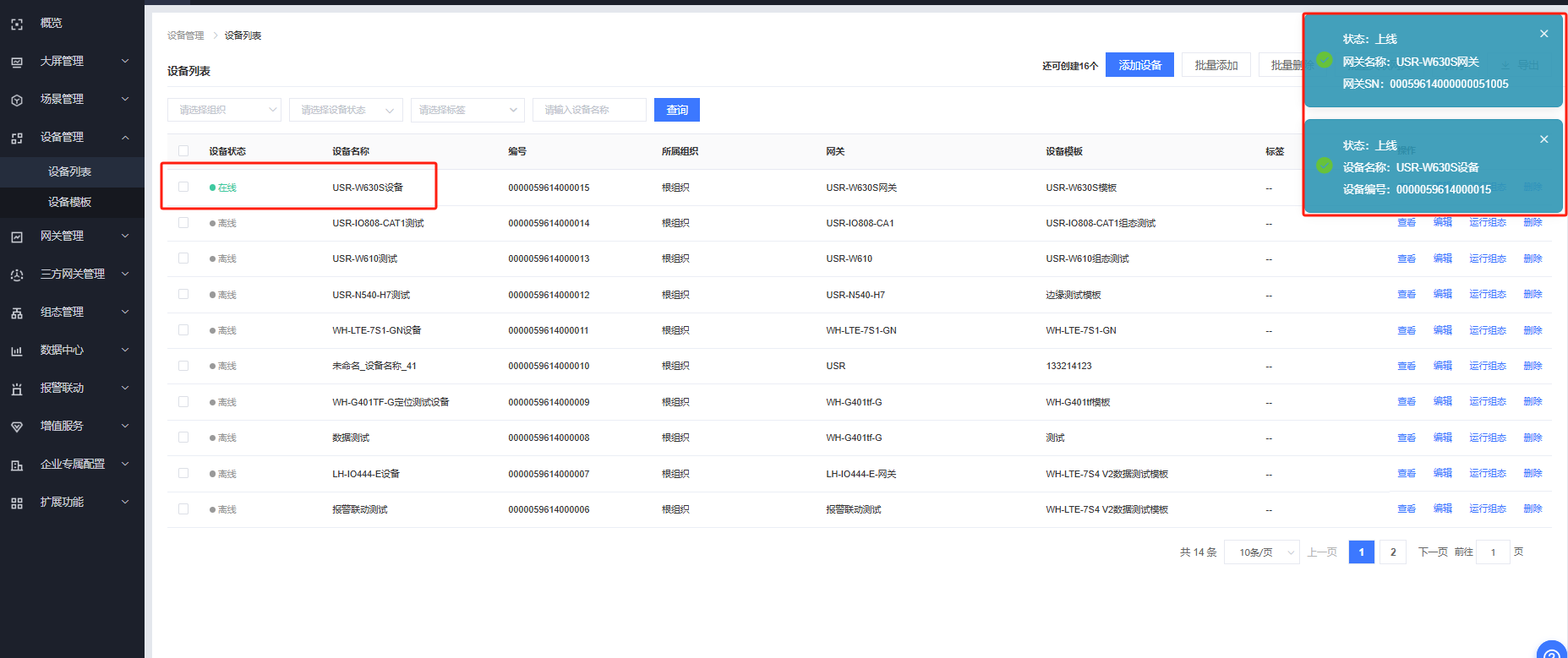
Task: Close the 网关名称 USR-W630S网关 notification
Action: click(x=1543, y=34)
